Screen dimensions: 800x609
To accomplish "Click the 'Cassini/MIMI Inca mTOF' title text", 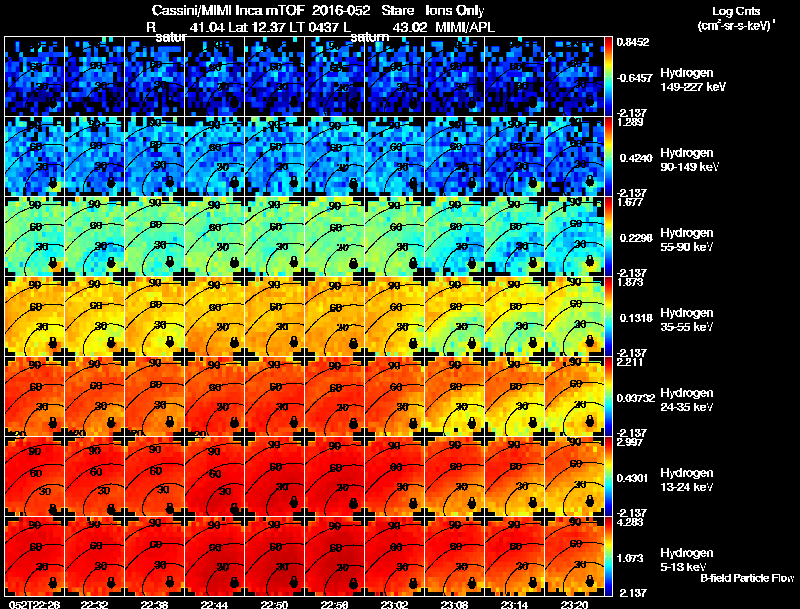I will click(228, 10).
